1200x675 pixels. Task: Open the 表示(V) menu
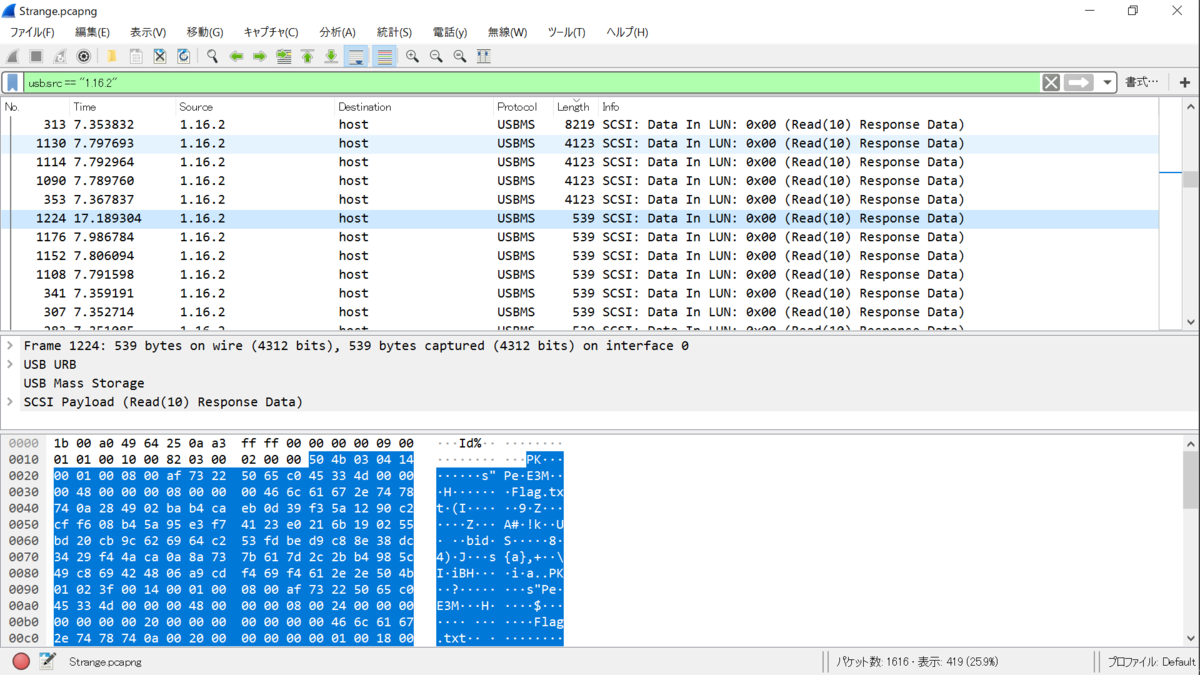pos(148,32)
